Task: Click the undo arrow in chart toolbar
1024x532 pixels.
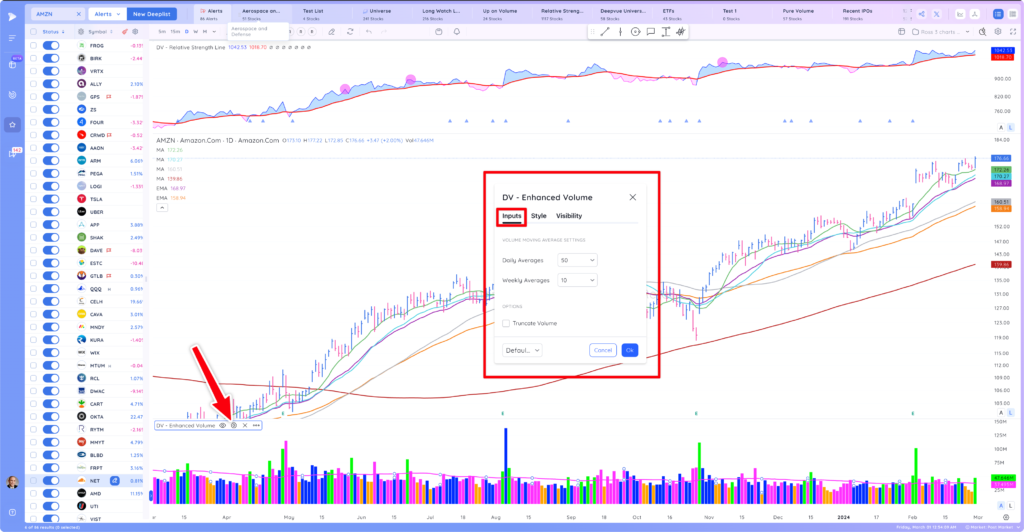Action: [369, 31]
